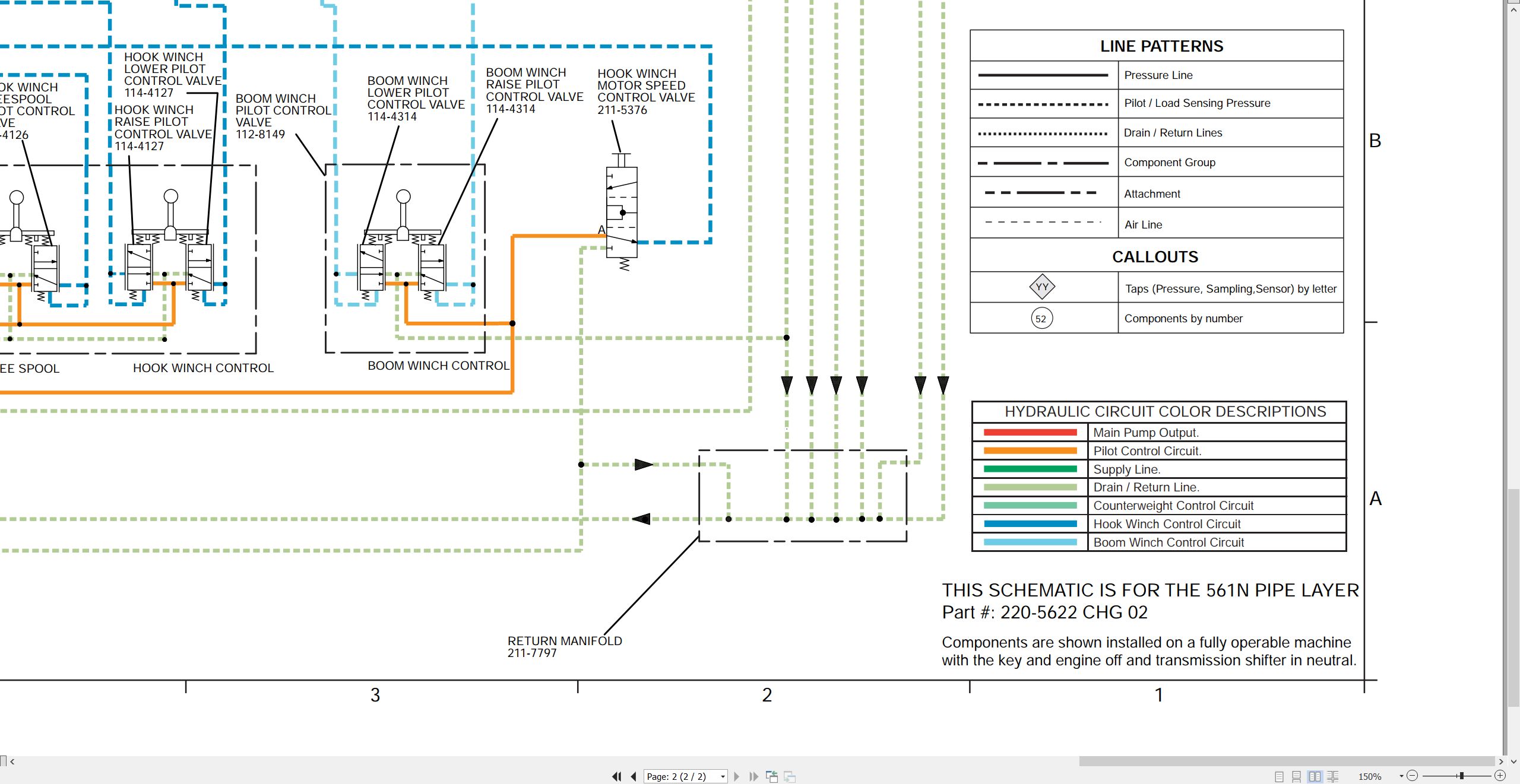Click the RETURN MANIFOLD 211-7797 label
Image resolution: width=1520 pixels, height=784 pixels.
tap(565, 647)
